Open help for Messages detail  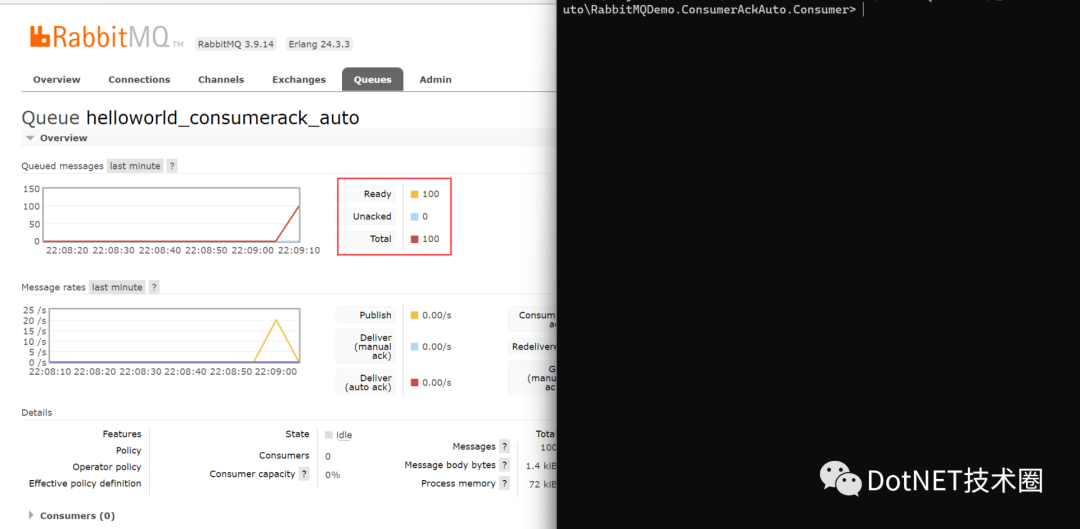(x=505, y=446)
